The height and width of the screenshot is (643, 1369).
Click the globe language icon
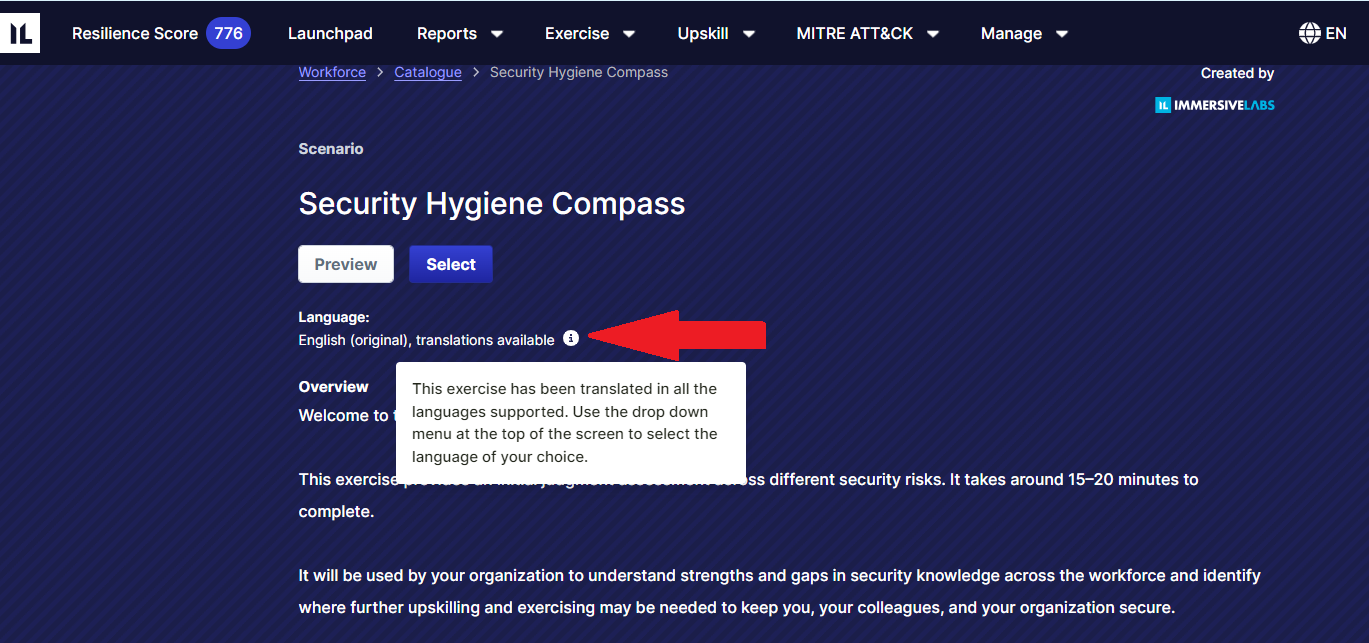tap(1309, 33)
